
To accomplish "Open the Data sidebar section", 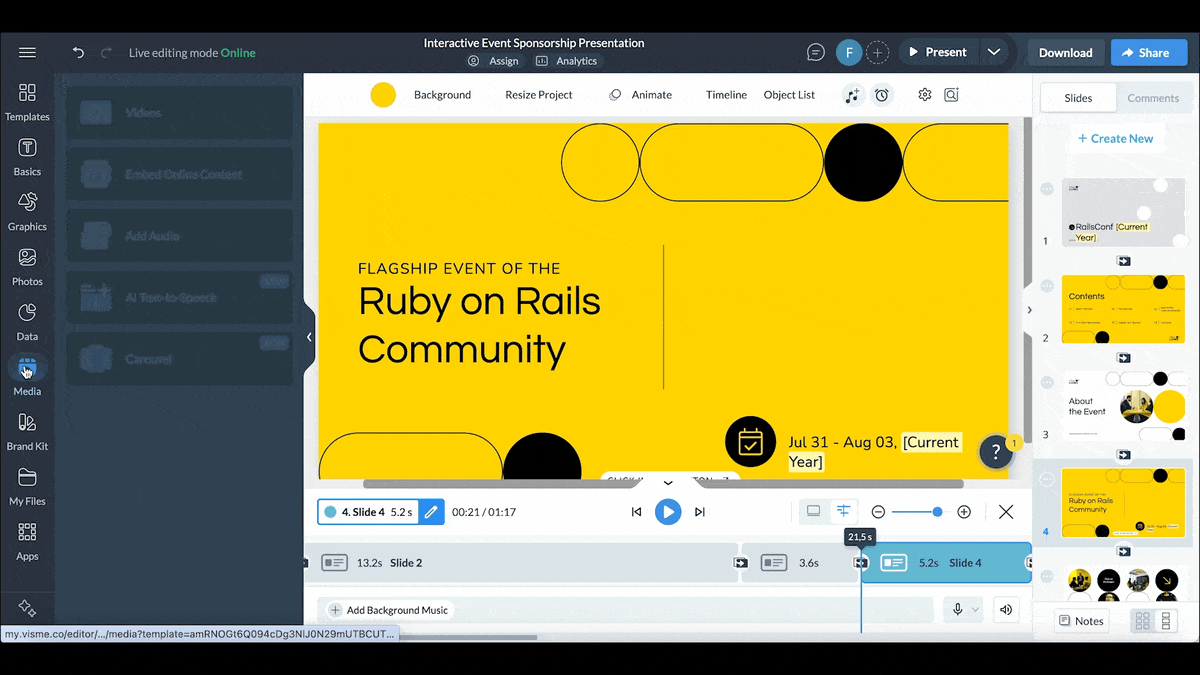I will pos(27,323).
